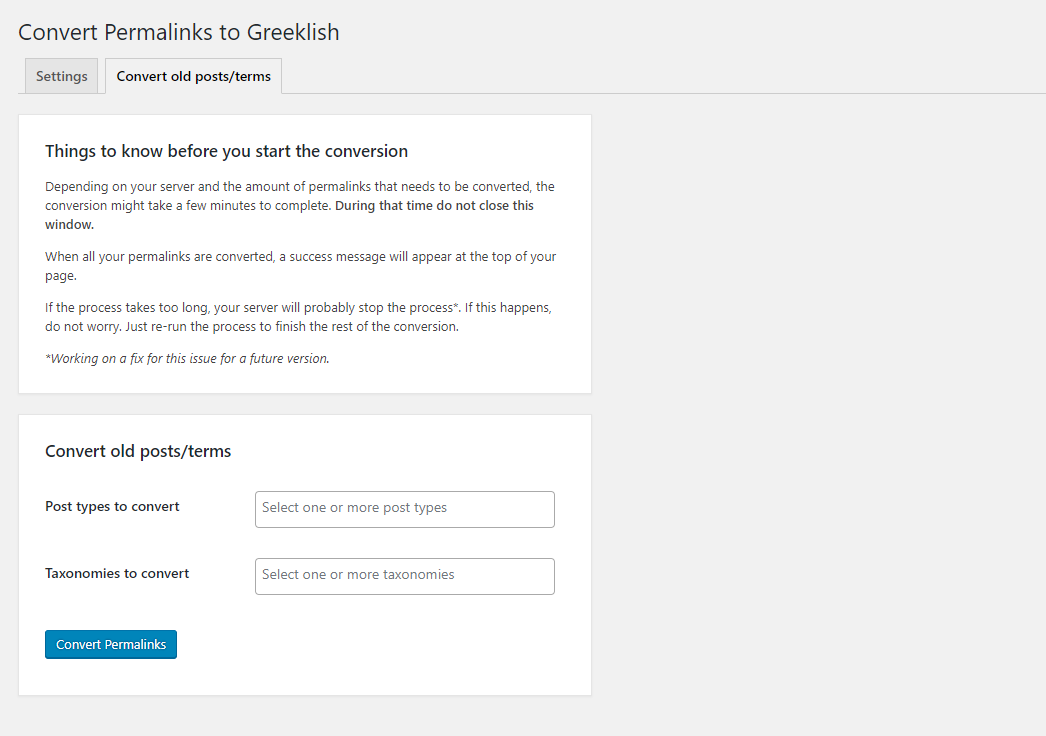Focus the "Select one or more taxonomies" placeholder
The width and height of the screenshot is (1046, 736).
coord(358,575)
